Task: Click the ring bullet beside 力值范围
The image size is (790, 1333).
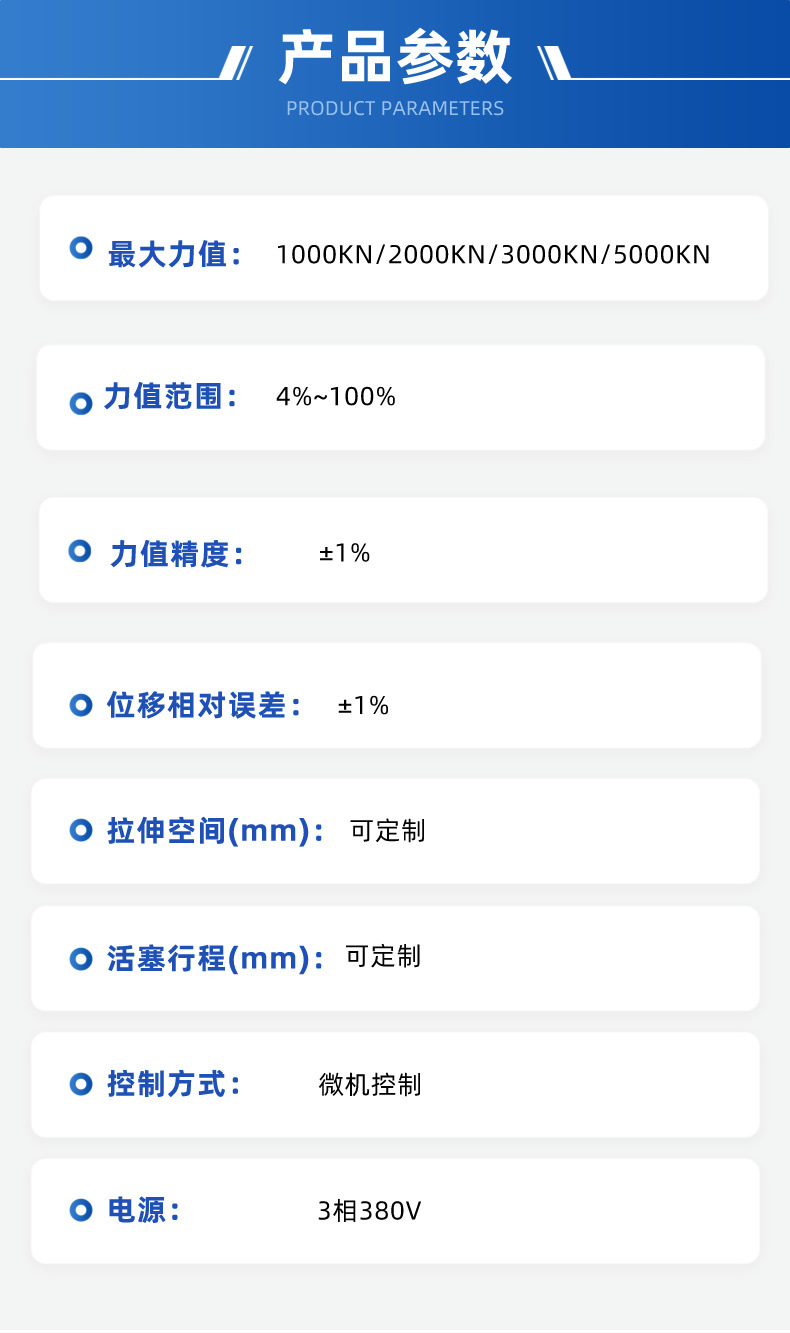Action: pyautogui.click(x=81, y=404)
